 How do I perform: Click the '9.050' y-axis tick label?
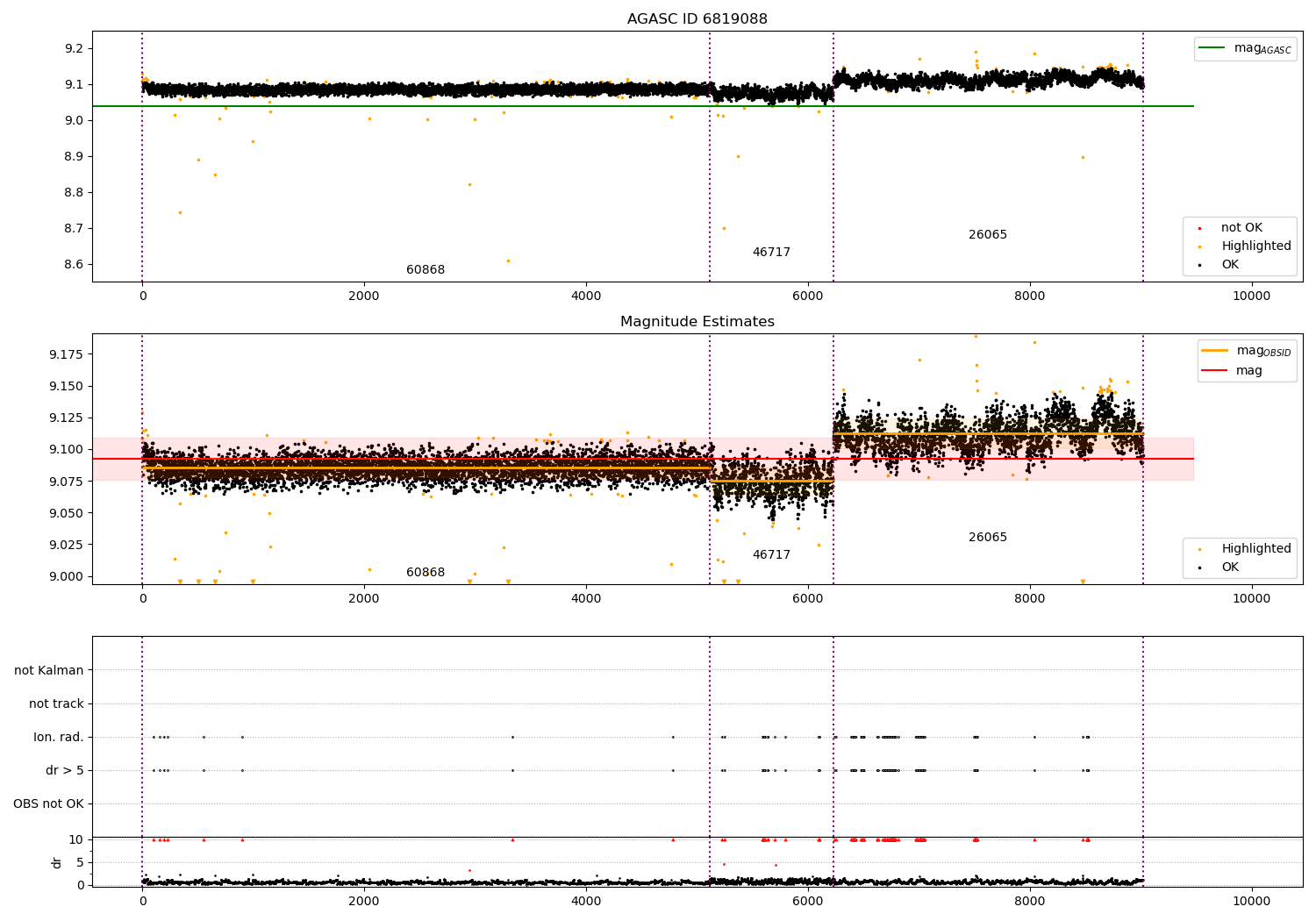pos(66,513)
